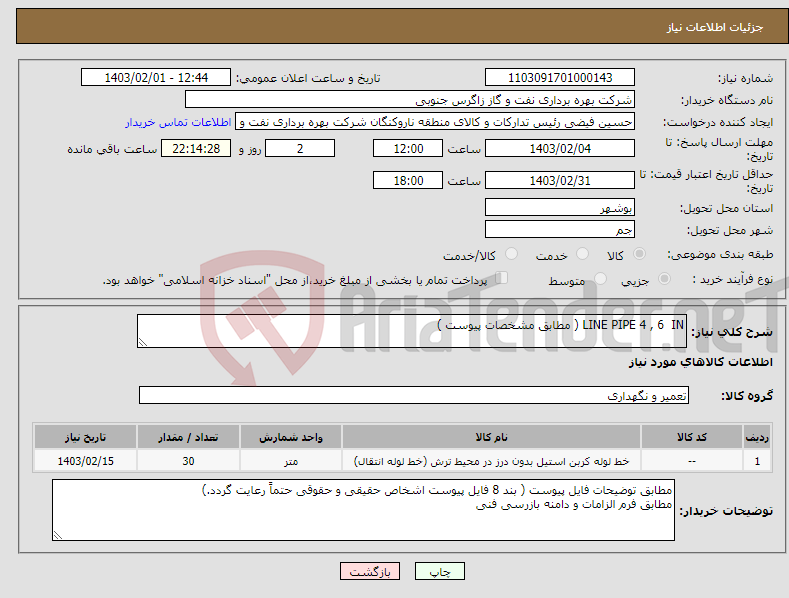Image resolution: width=789 pixels, height=598 pixels.
Task: Click the delivery city field جم
Action: coord(560,229)
